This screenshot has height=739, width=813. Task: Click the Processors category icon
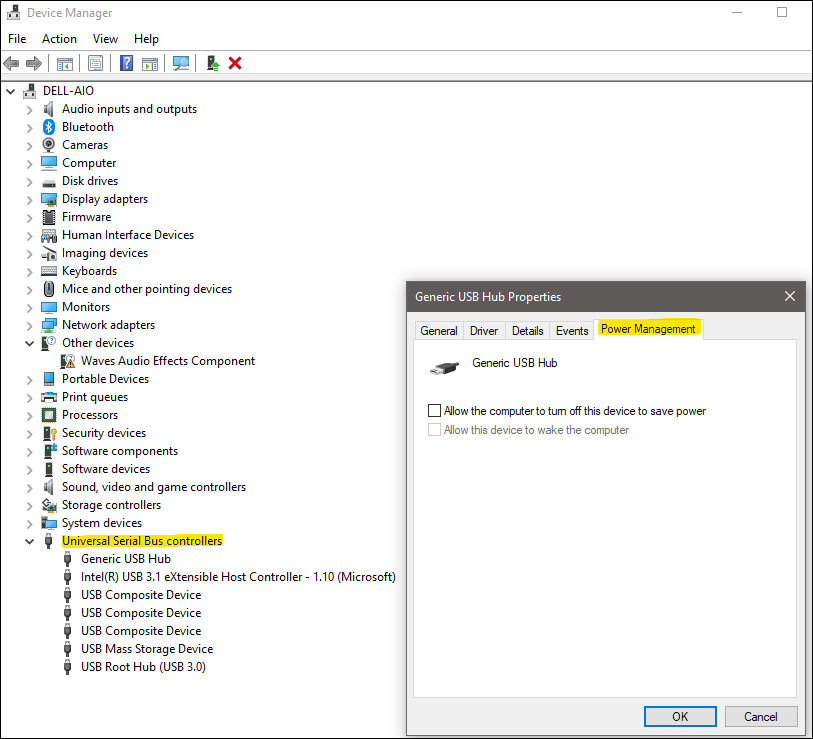[49, 415]
